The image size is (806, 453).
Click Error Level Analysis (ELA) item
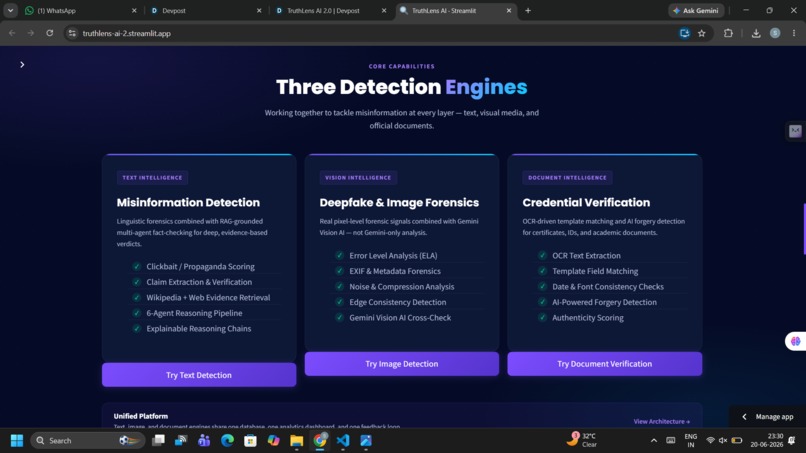[x=393, y=255]
